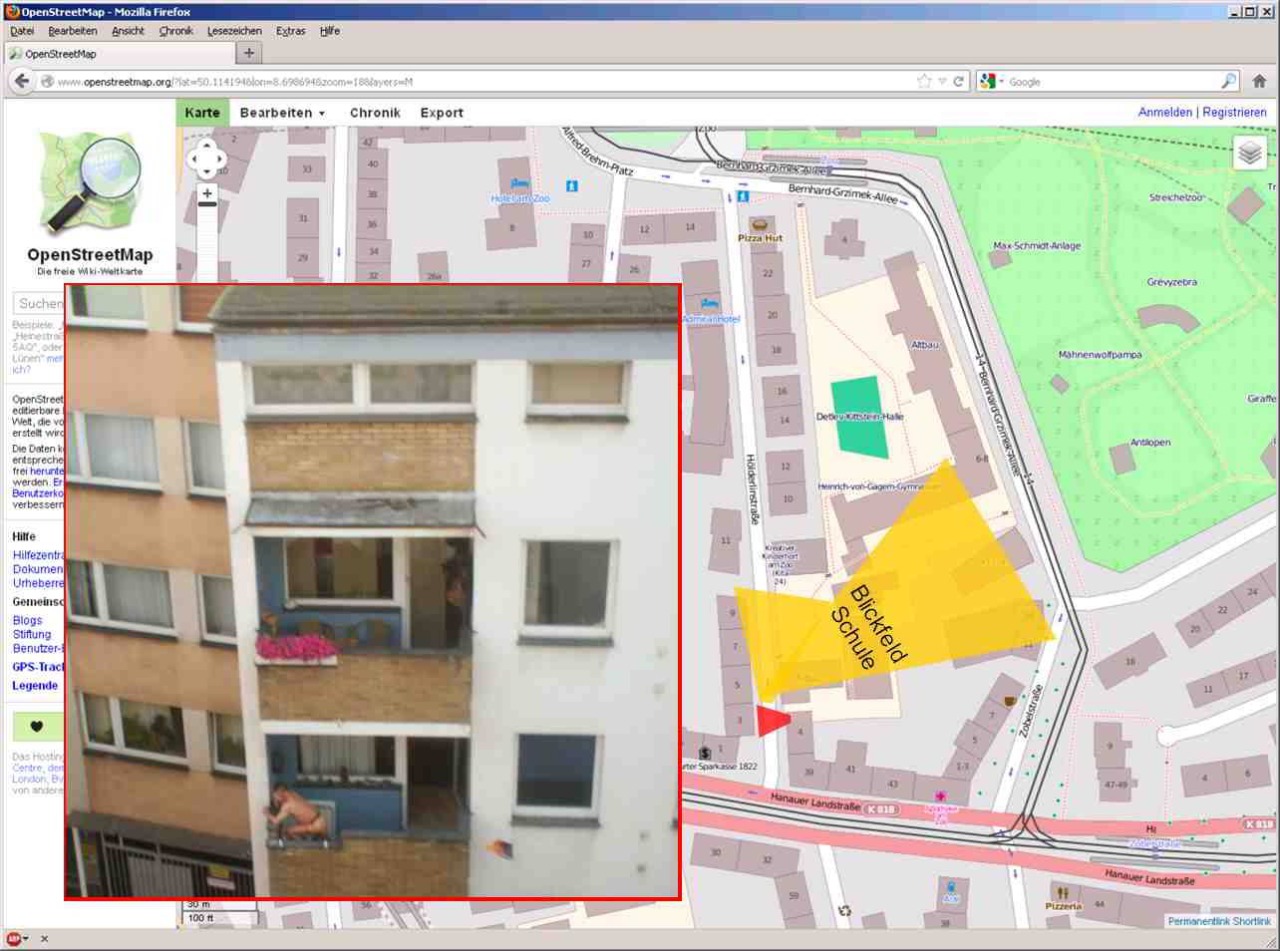Switch to the Export tab
The image size is (1280, 951).
point(441,113)
